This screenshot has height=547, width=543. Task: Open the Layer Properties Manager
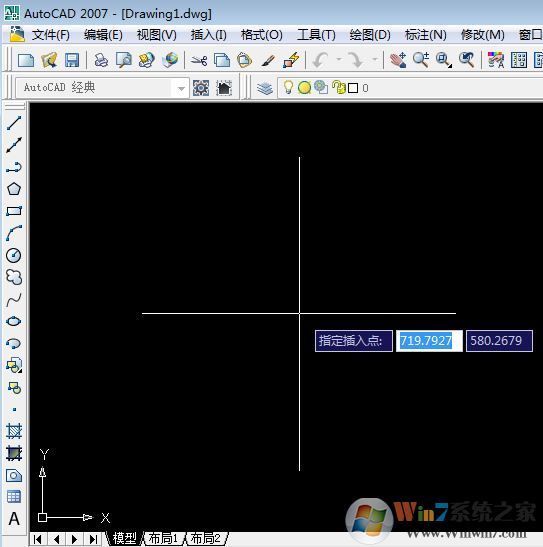pyautogui.click(x=265, y=88)
